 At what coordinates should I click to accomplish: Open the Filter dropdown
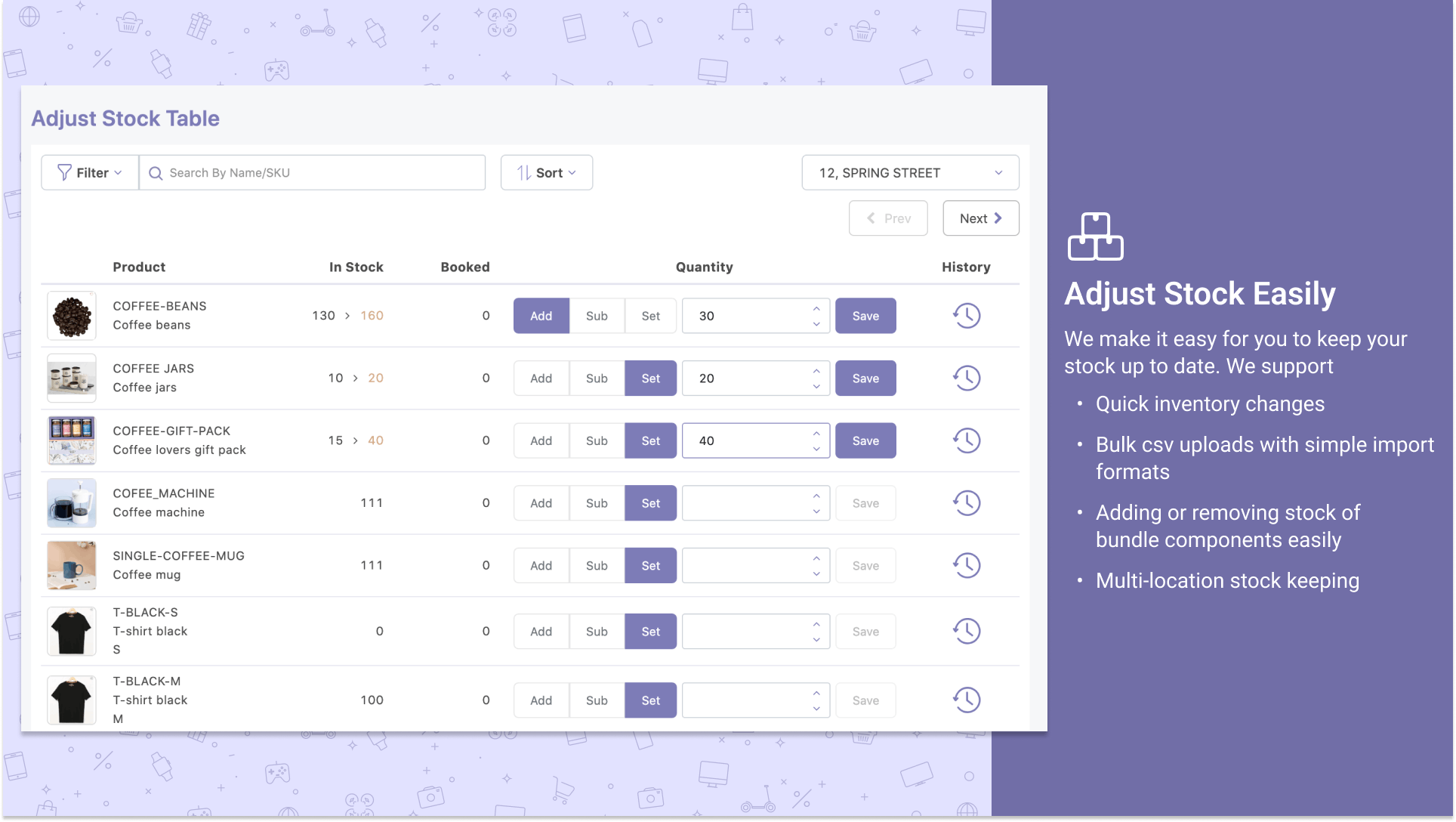coord(90,173)
